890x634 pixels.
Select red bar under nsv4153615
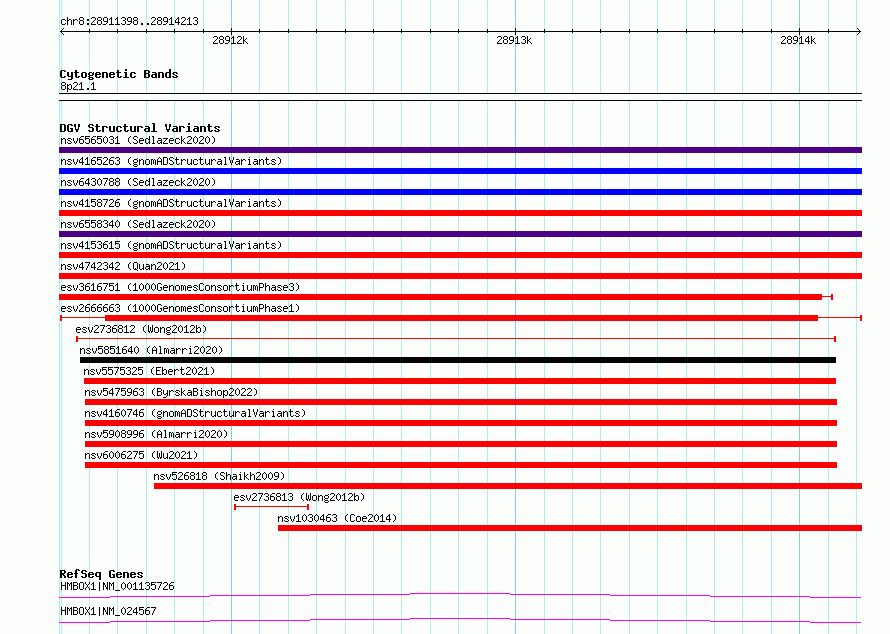click(460, 255)
